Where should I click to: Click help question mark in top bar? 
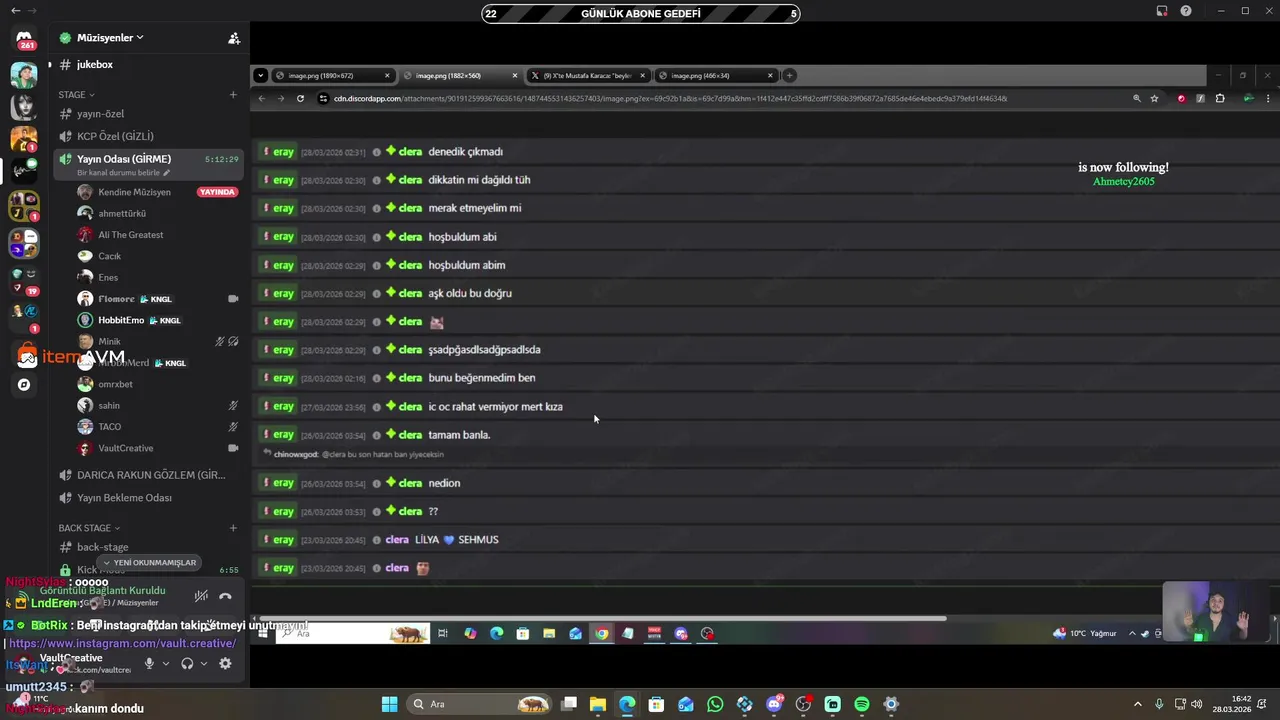[x=1186, y=11]
